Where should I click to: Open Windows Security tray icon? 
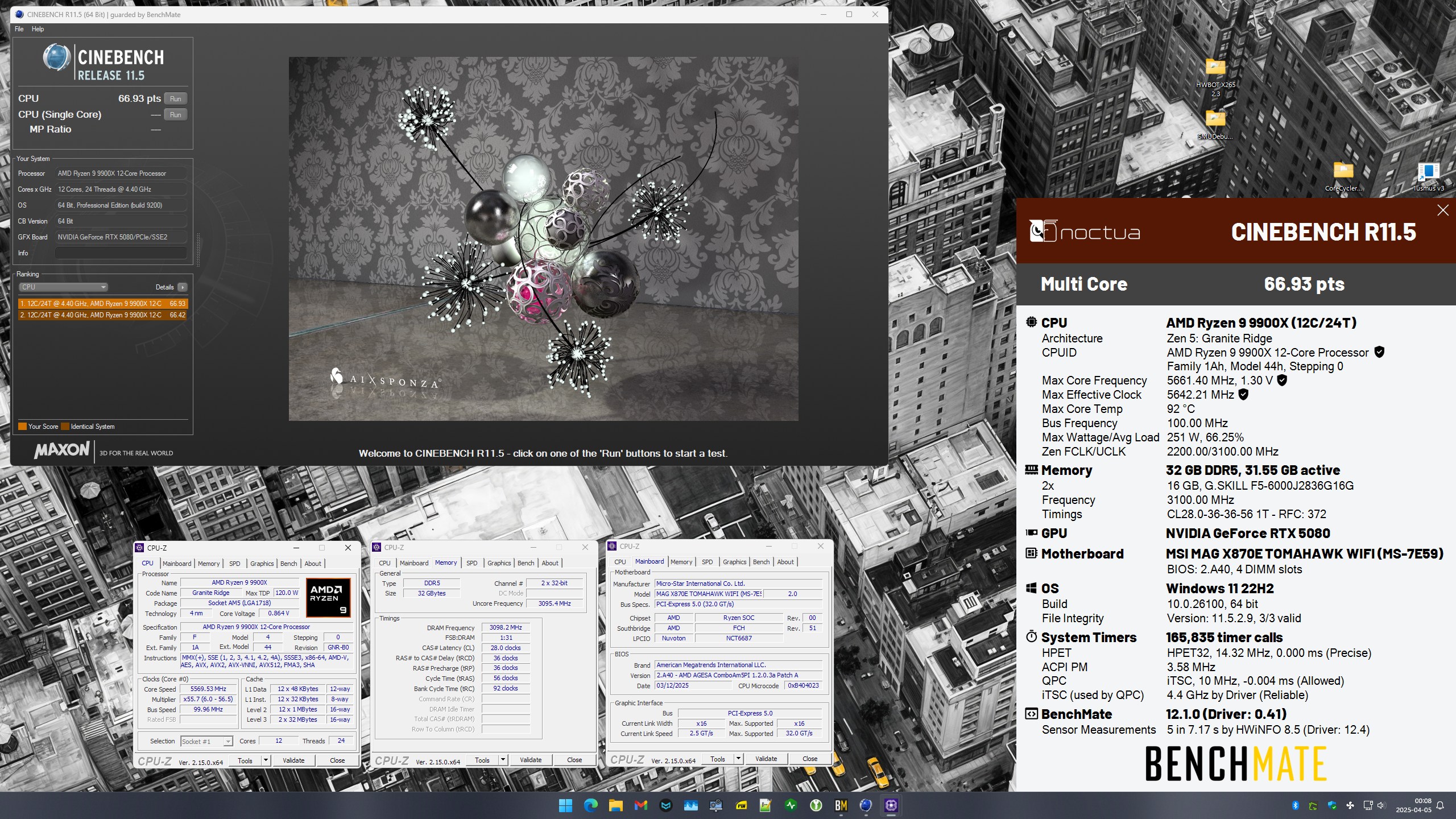click(x=1331, y=805)
